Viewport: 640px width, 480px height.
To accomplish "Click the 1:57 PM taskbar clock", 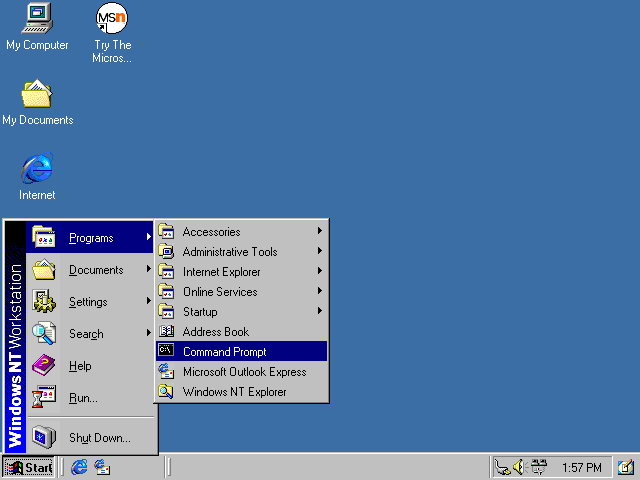I will (x=581, y=467).
